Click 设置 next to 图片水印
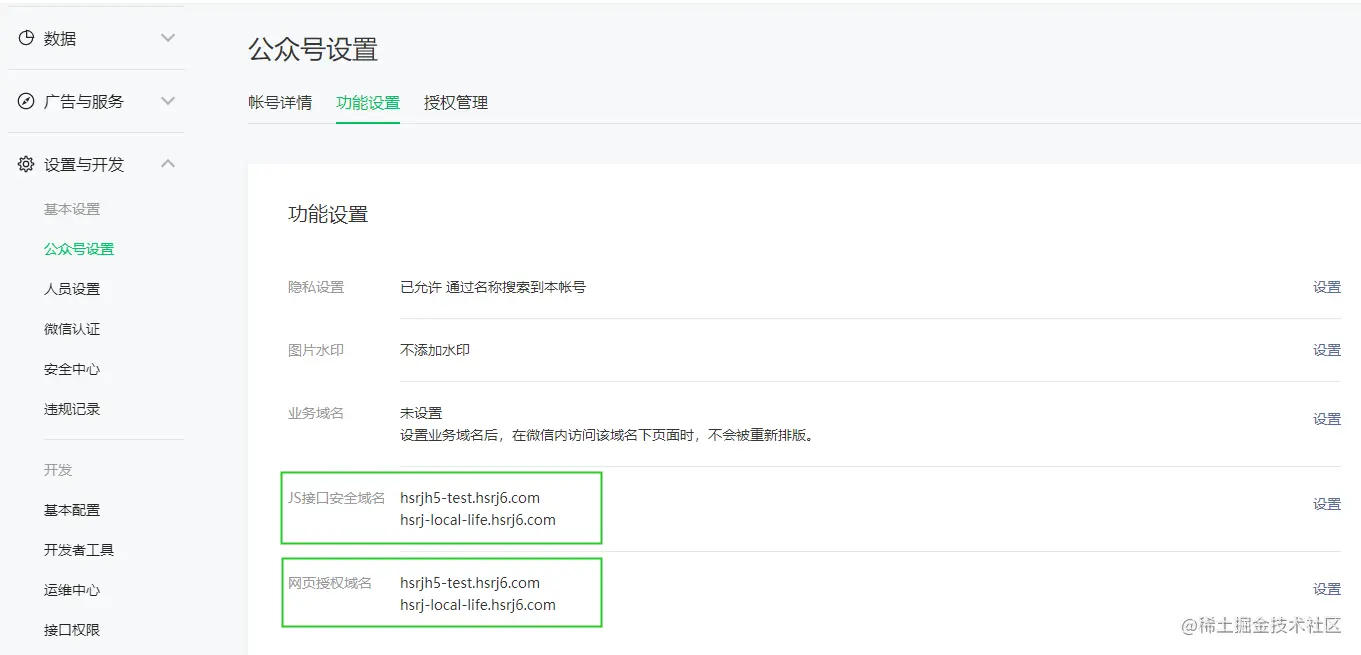1361x655 pixels. pyautogui.click(x=1326, y=349)
